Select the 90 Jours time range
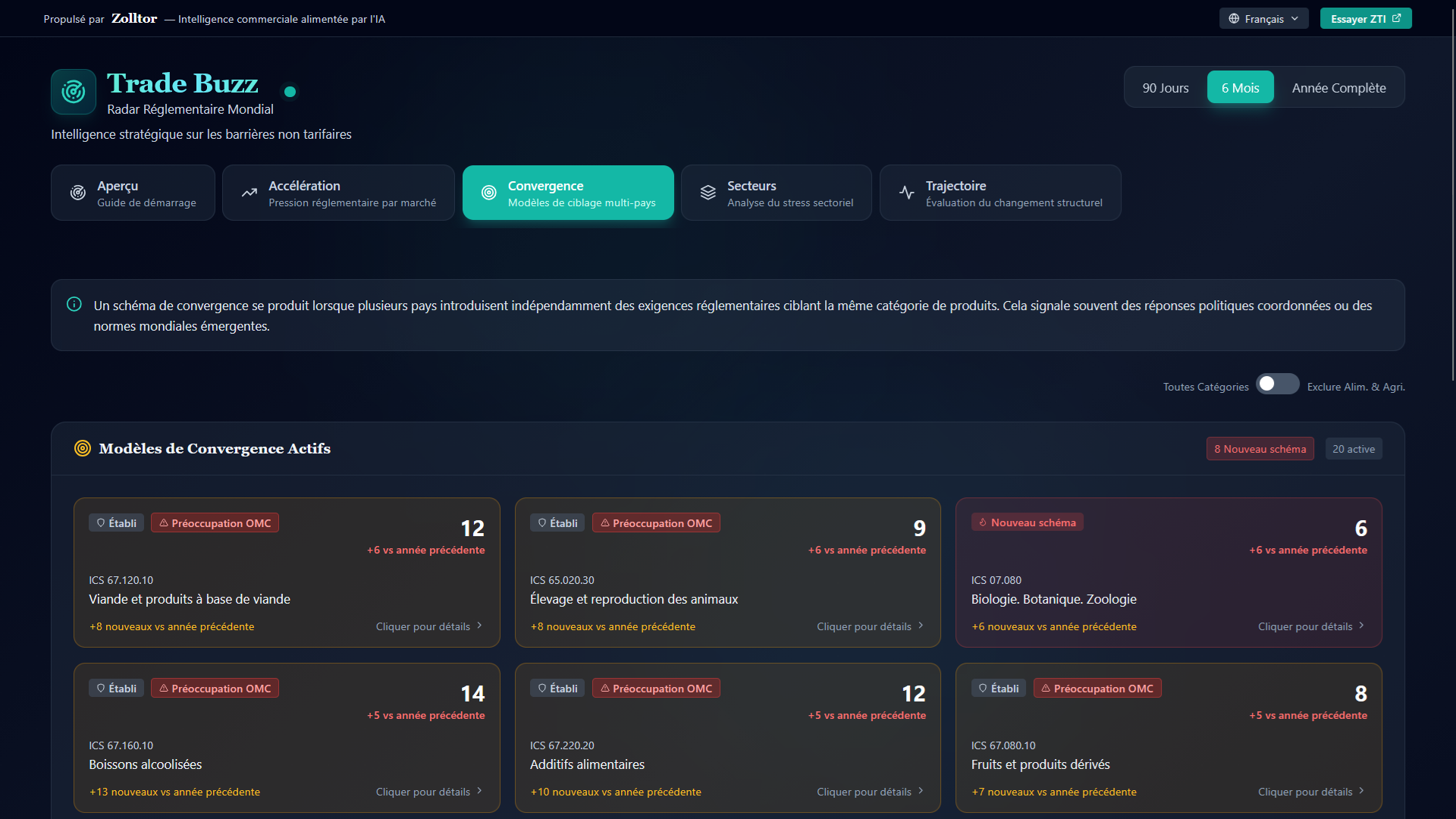This screenshot has width=1456, height=819. click(1165, 87)
